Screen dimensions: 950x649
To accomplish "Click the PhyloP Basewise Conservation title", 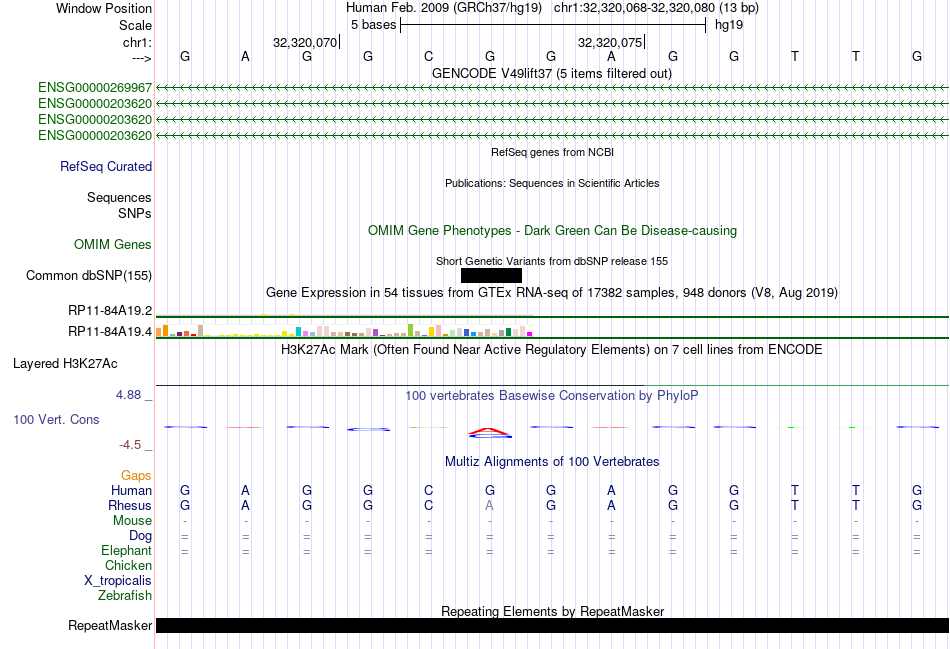I will pos(551,396).
